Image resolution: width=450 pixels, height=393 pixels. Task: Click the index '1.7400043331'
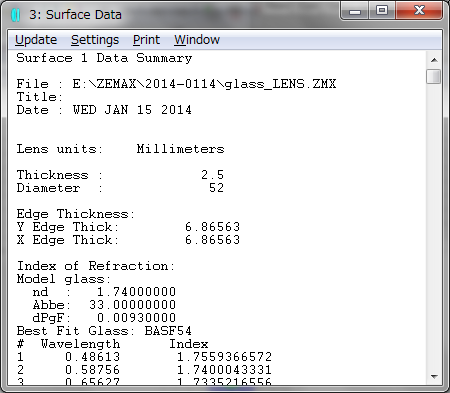(x=224, y=370)
